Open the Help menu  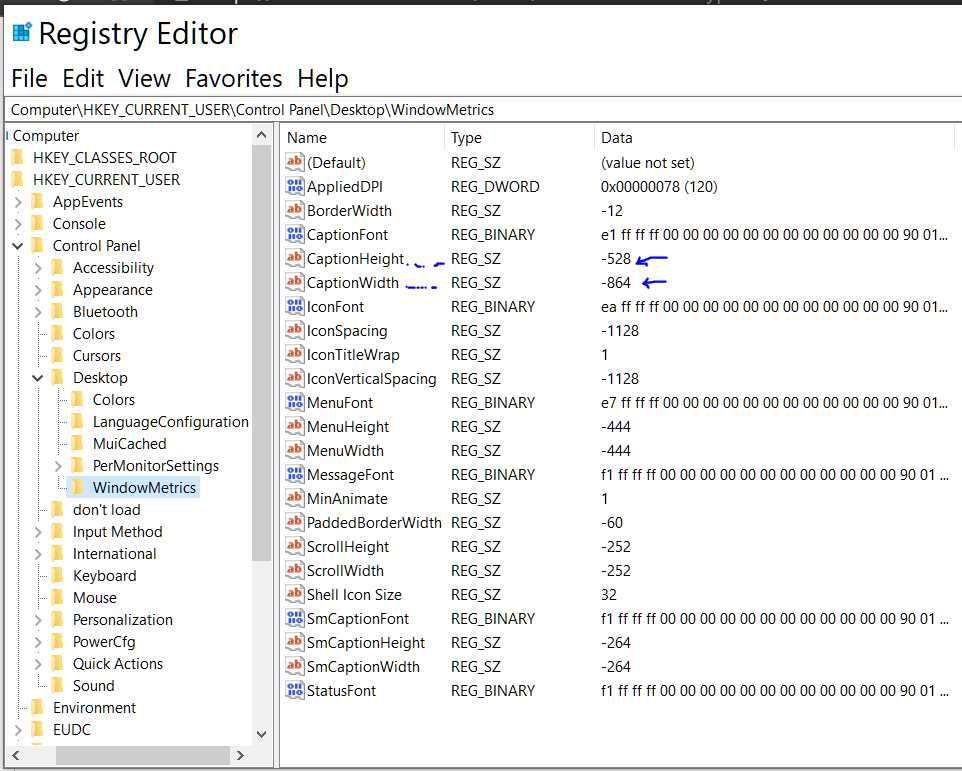point(323,79)
